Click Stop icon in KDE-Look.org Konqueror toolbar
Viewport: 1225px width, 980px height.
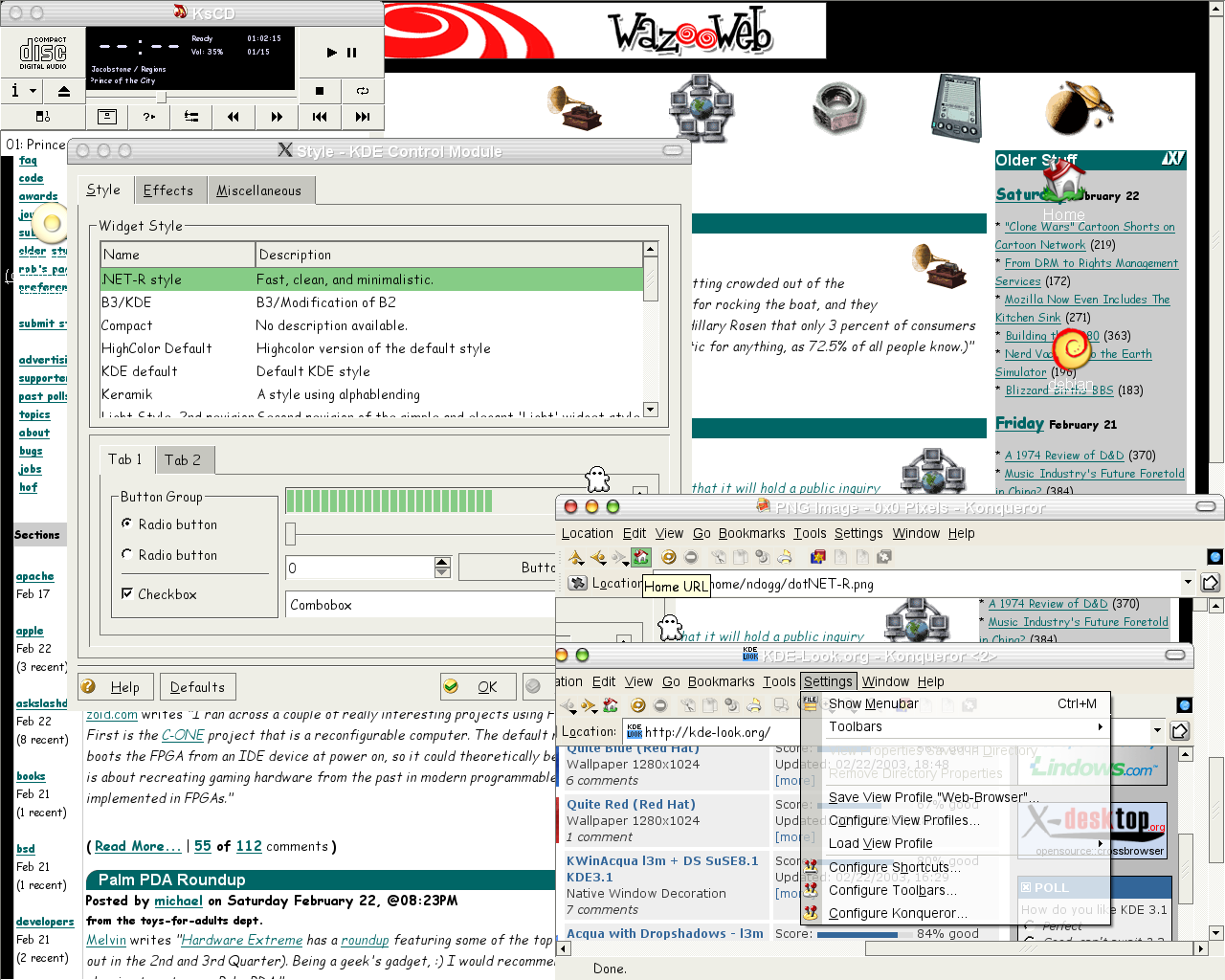(660, 705)
